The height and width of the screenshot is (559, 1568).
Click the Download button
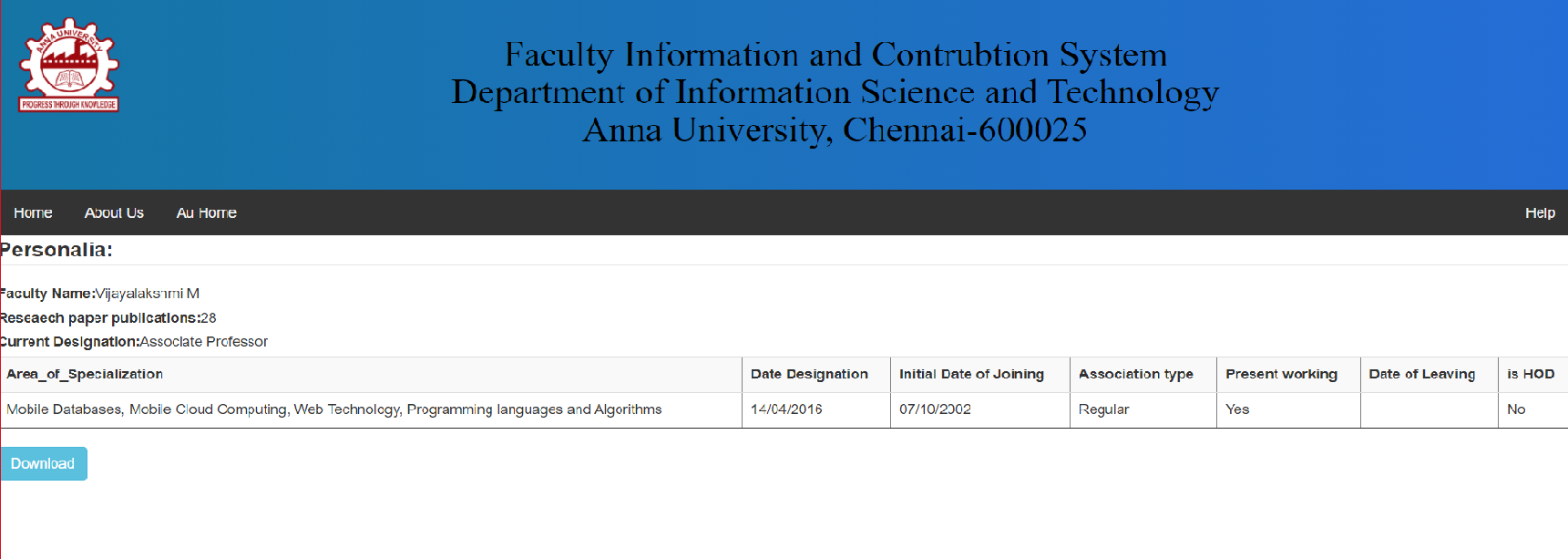click(43, 463)
